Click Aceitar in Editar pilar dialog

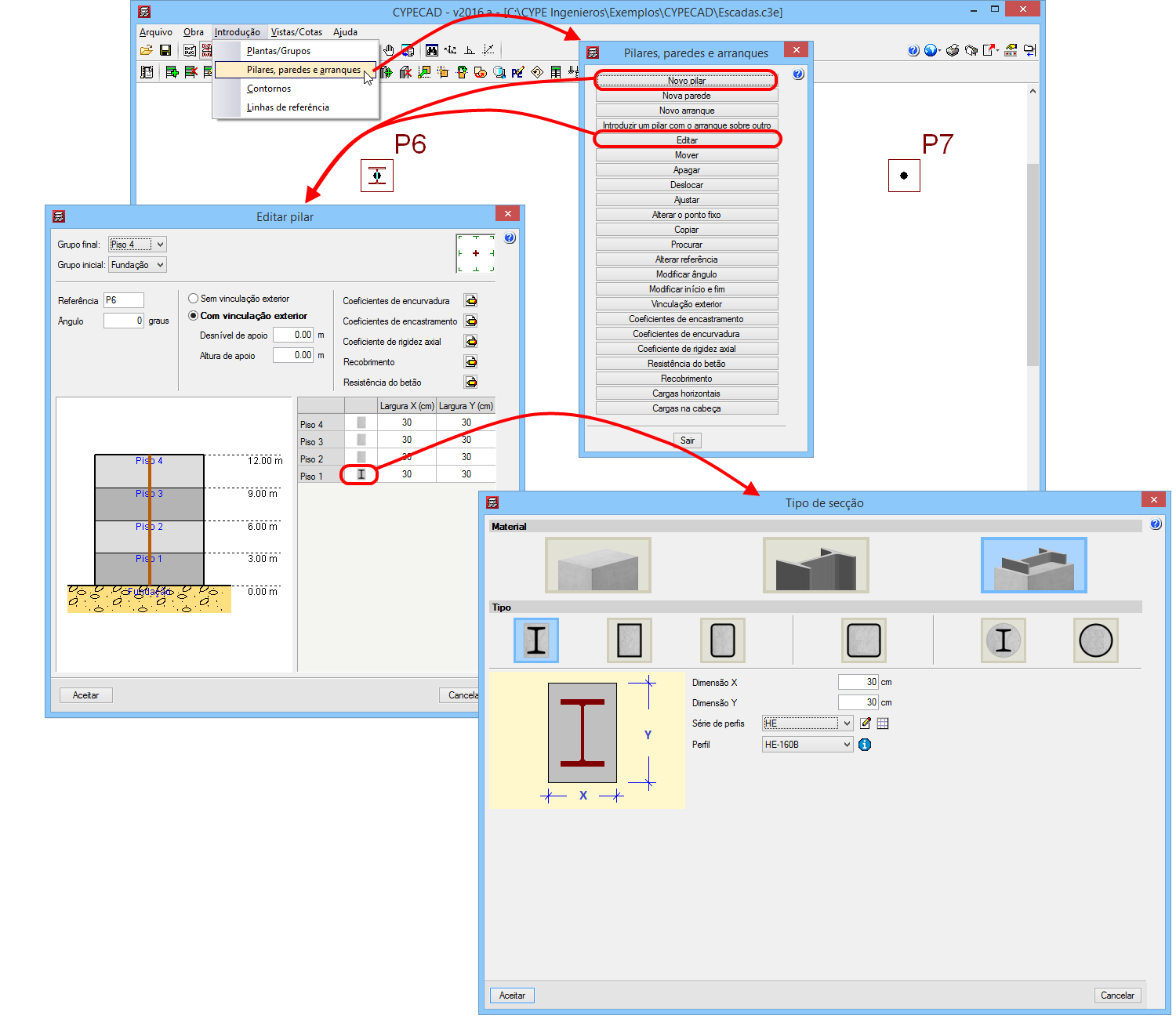click(86, 695)
